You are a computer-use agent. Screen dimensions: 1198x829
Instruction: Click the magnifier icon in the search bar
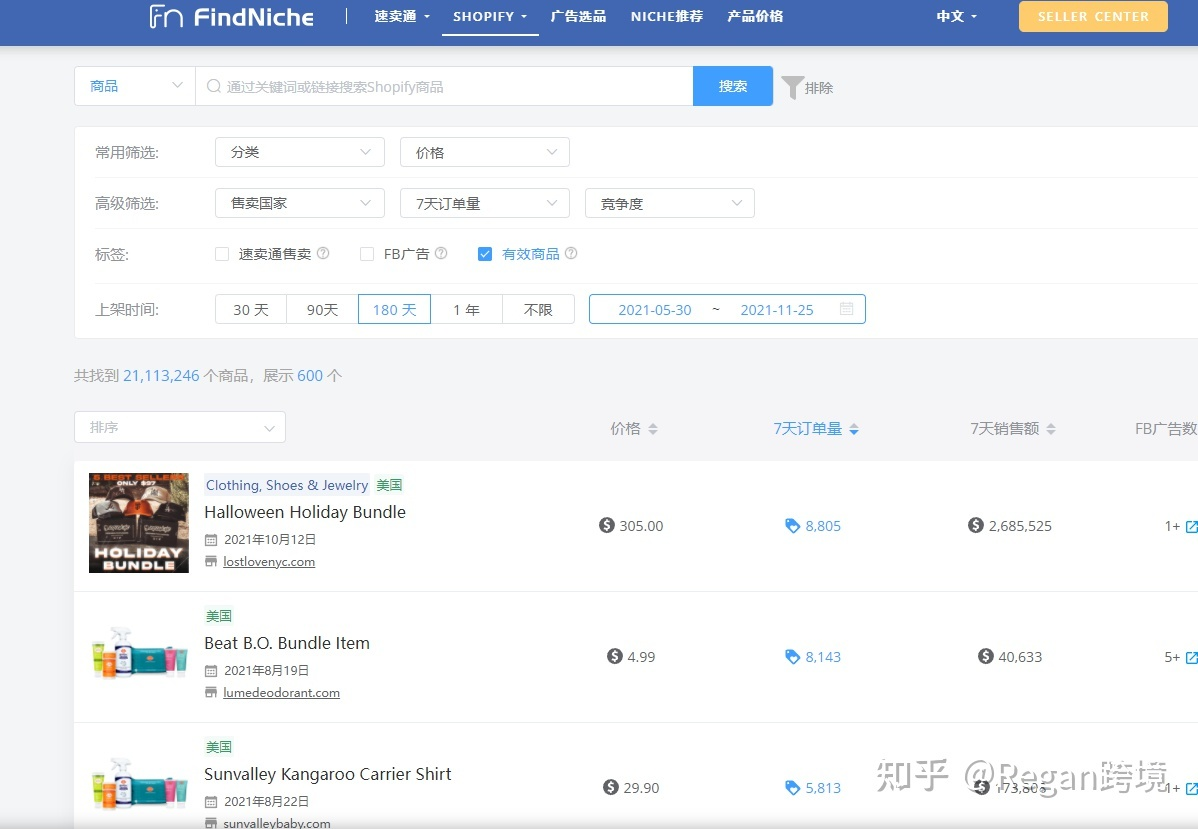pos(213,87)
